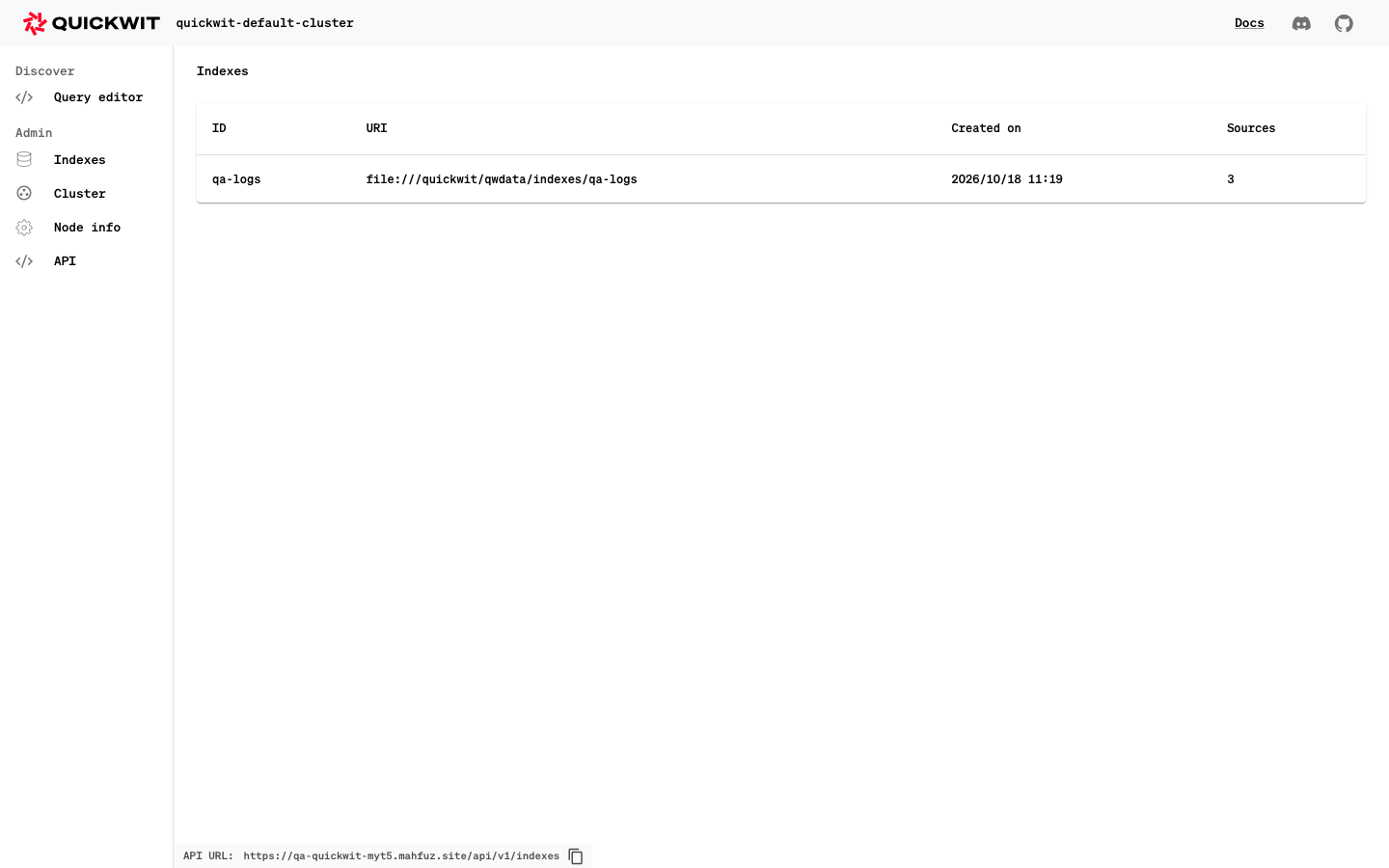Click the Sources column header
This screenshot has height=868, width=1389.
(1251, 128)
